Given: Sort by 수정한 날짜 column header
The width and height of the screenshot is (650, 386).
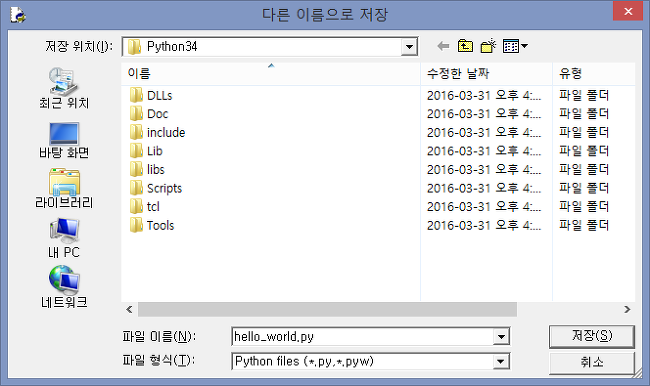Looking at the screenshot, I should [486, 74].
